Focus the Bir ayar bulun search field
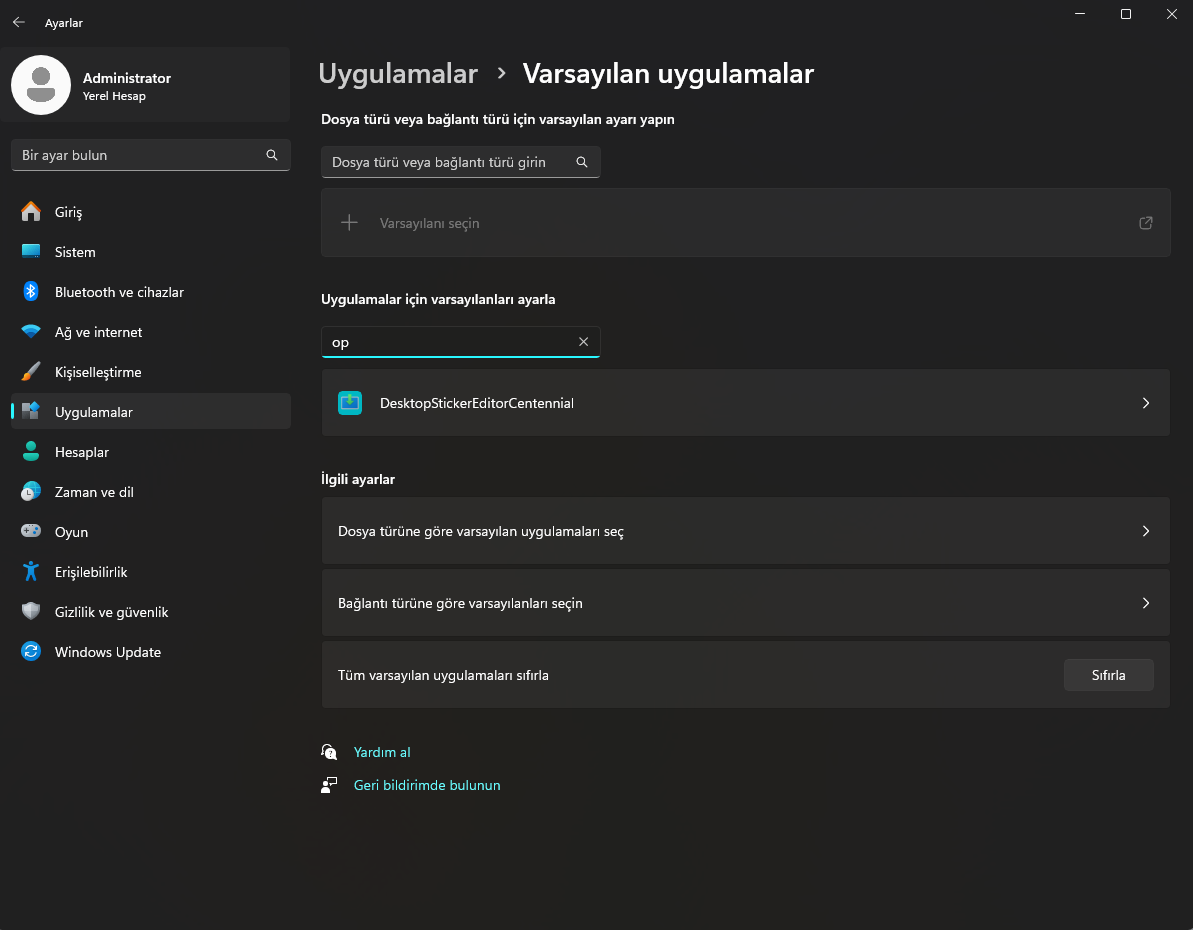The height and width of the screenshot is (930, 1193). (140, 155)
